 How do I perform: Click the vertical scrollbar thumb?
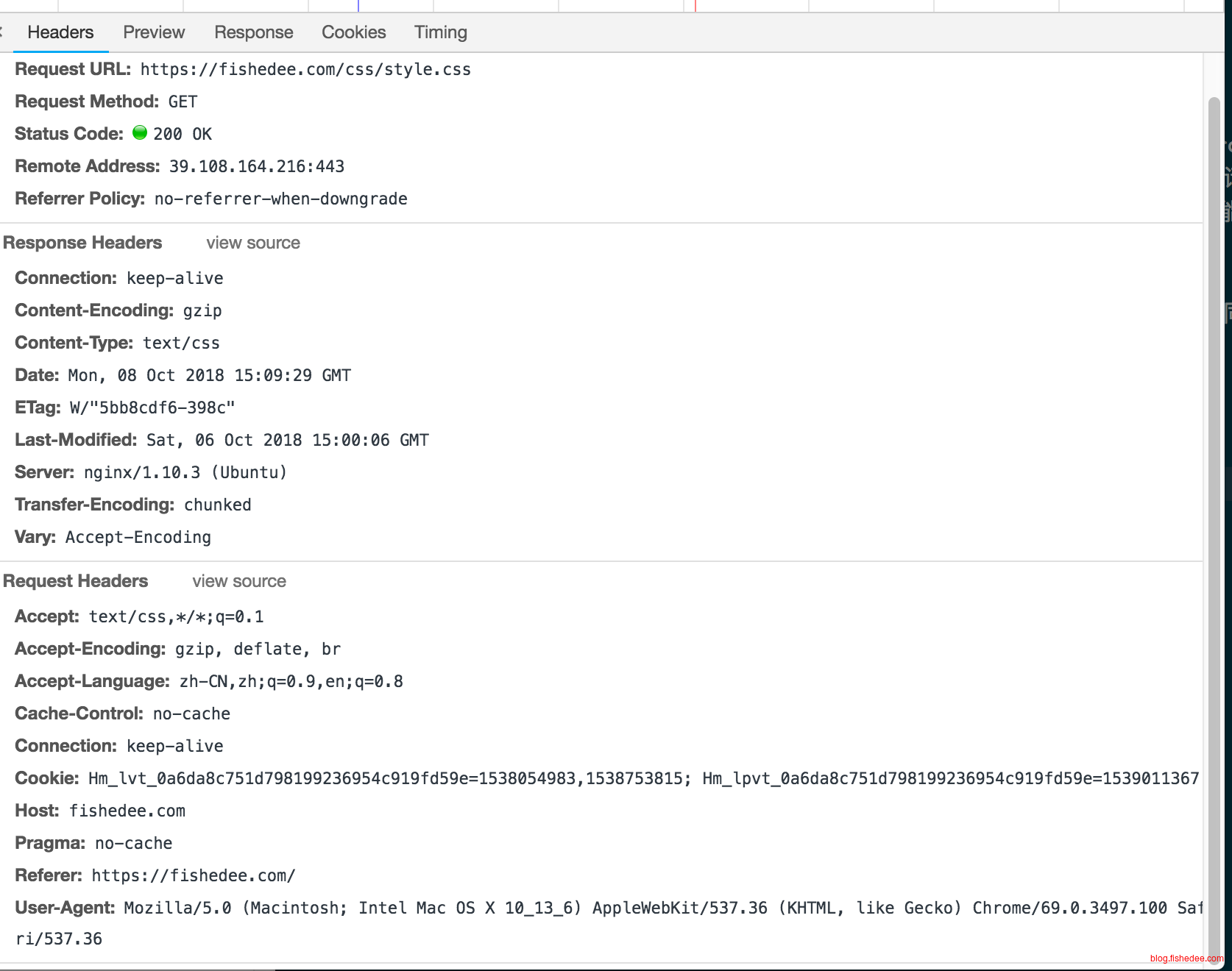(x=1214, y=515)
